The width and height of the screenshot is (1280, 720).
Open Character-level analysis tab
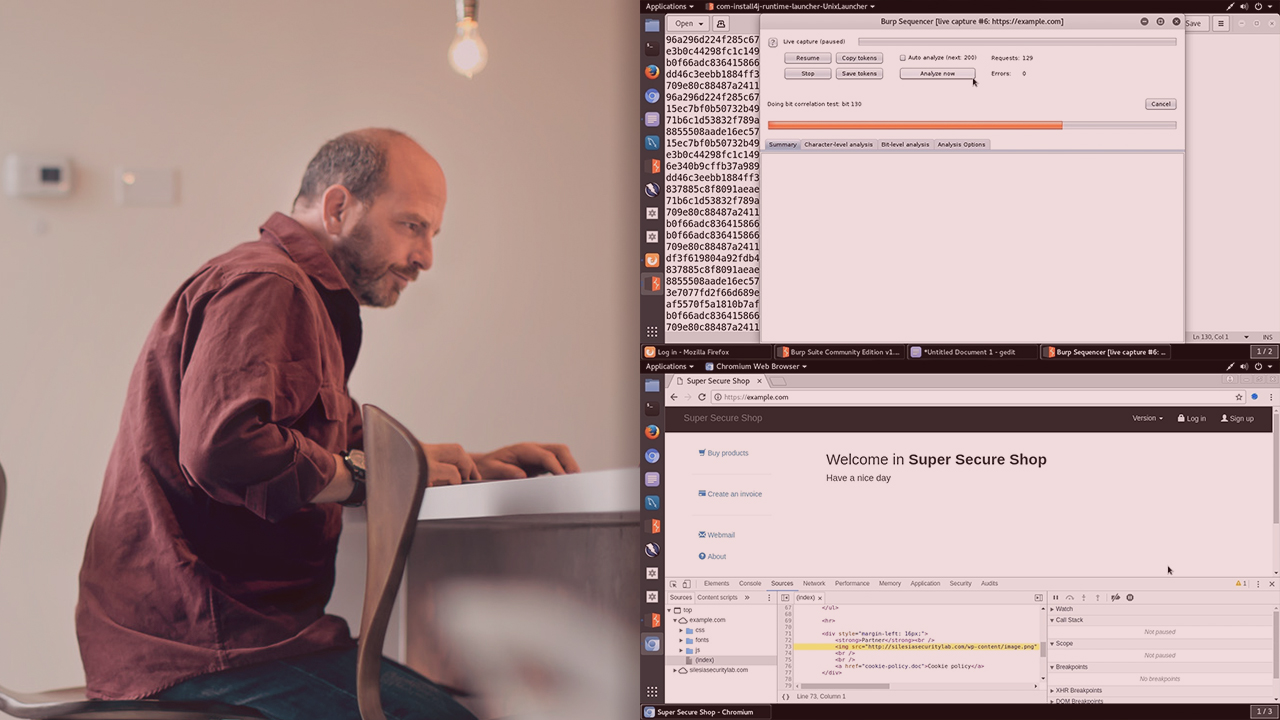pos(838,144)
